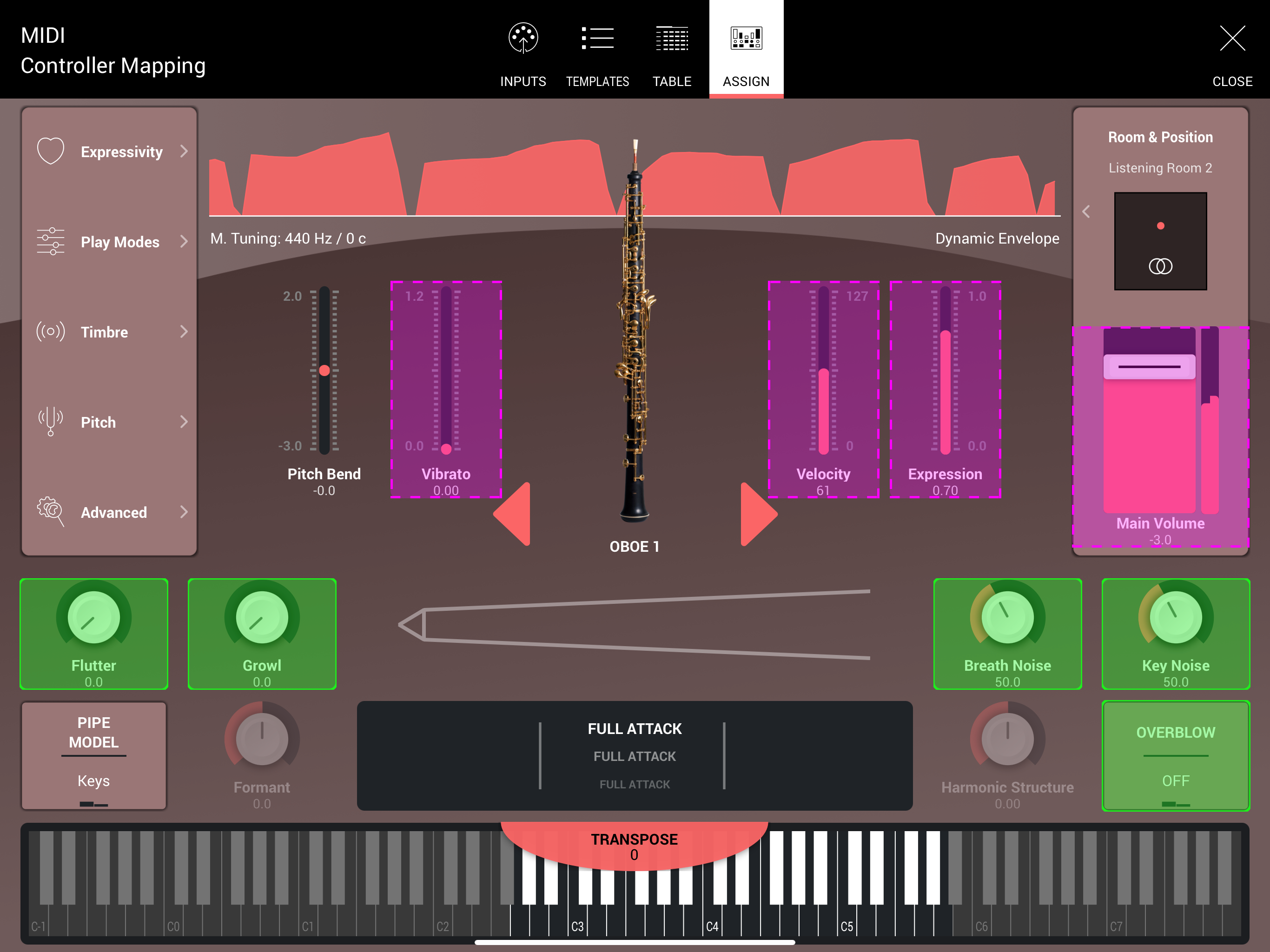Select the ASSIGN tab

click(x=746, y=49)
